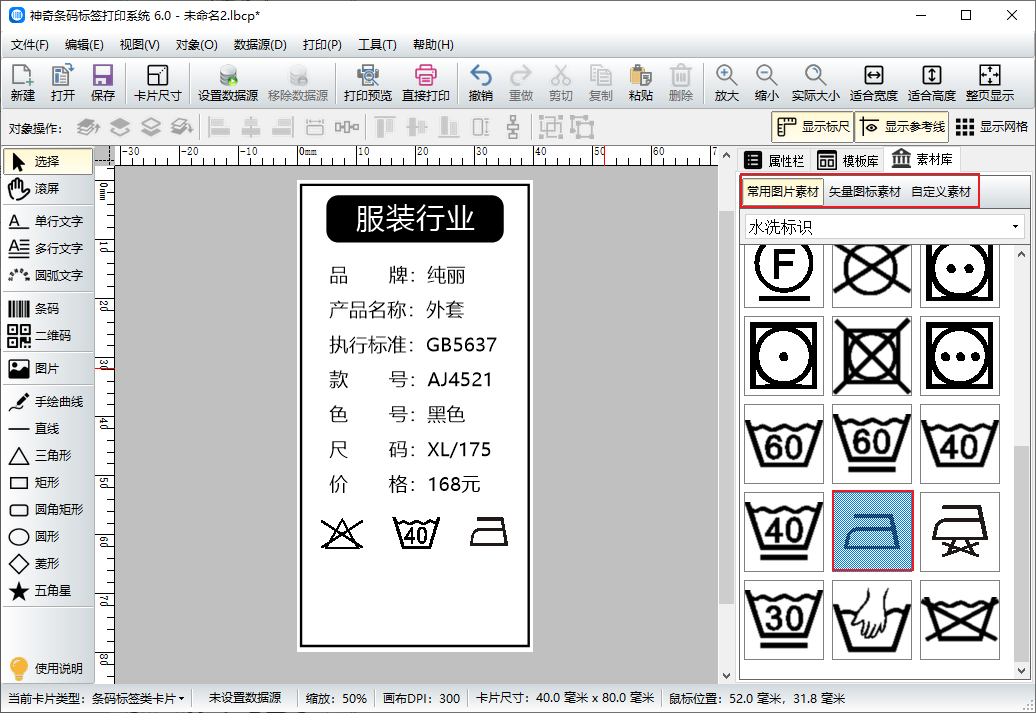Click 直接打印 to print directly
1036x713 pixels.
pyautogui.click(x=426, y=83)
